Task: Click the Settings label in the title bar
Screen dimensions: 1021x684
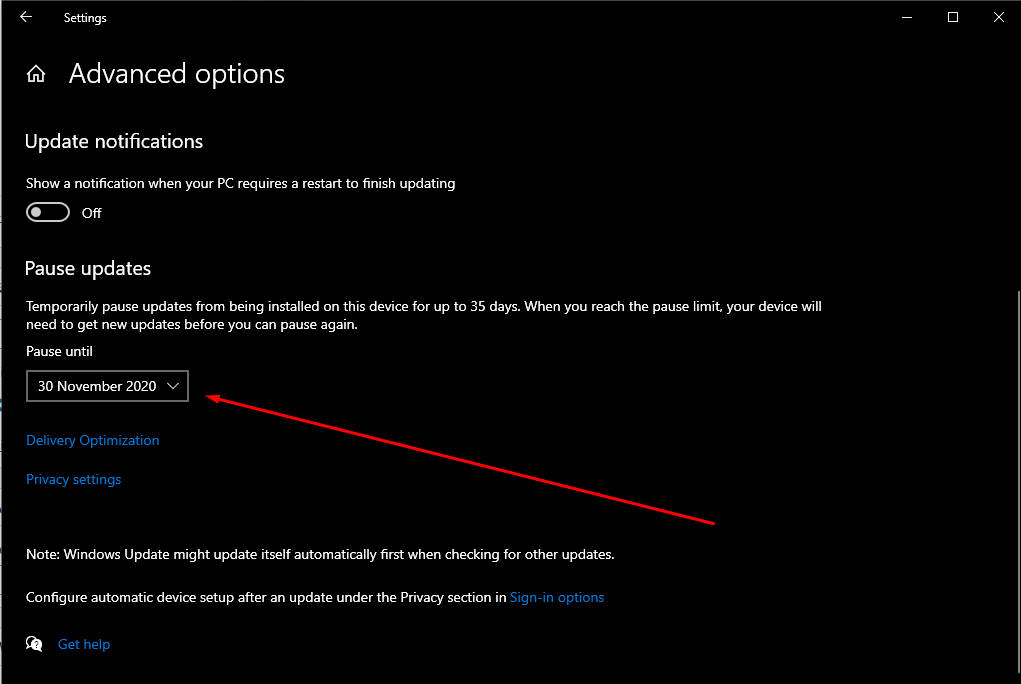Action: [84, 17]
